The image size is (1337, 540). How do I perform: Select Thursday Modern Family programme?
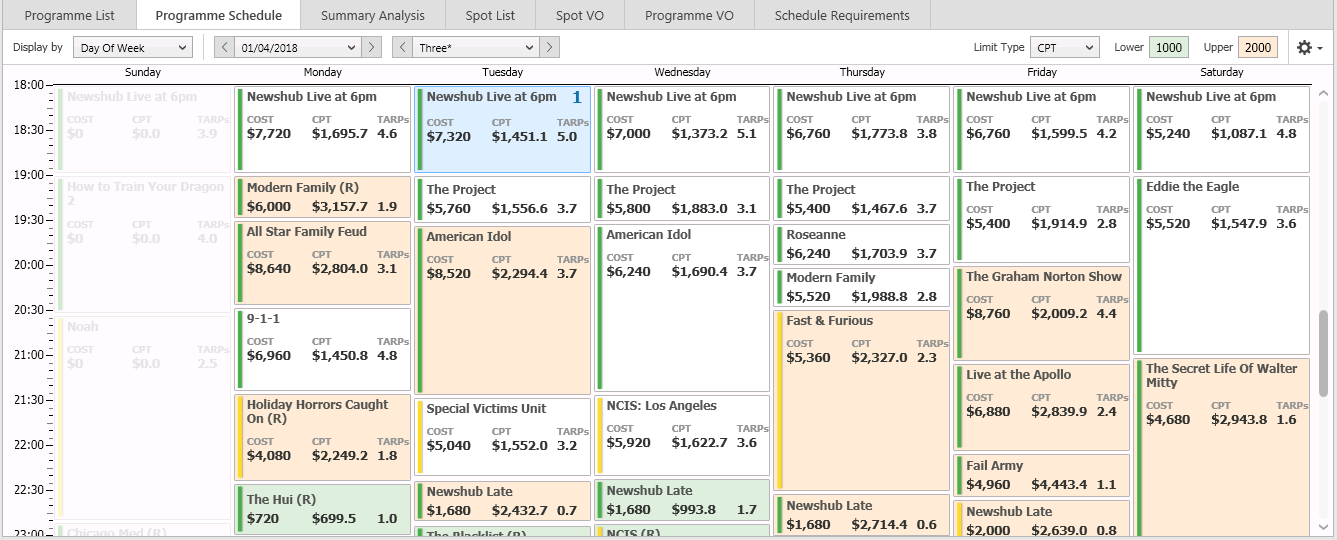[862, 287]
